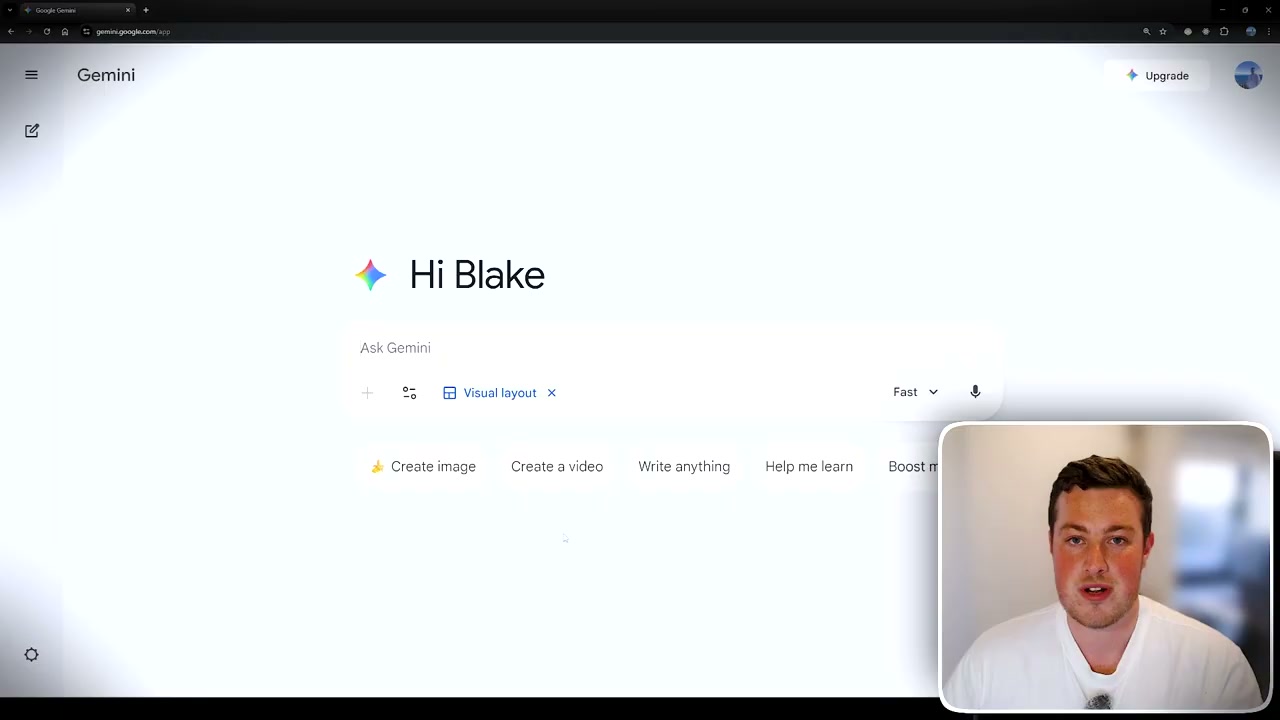Open Gemini settings gear in sidebar
The image size is (1280, 720).
click(x=31, y=655)
